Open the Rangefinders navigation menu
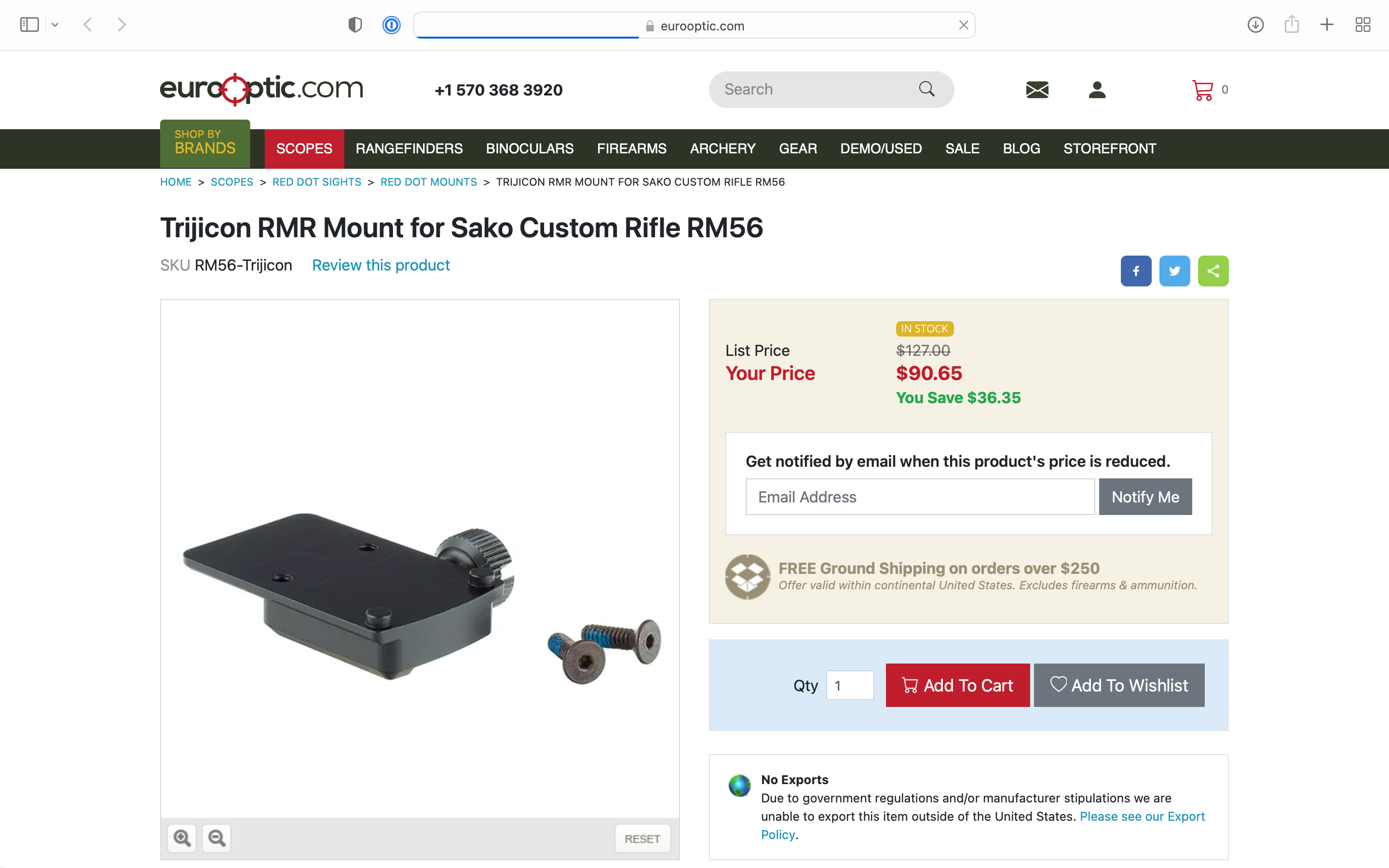Viewport: 1389px width, 868px height. tap(409, 149)
